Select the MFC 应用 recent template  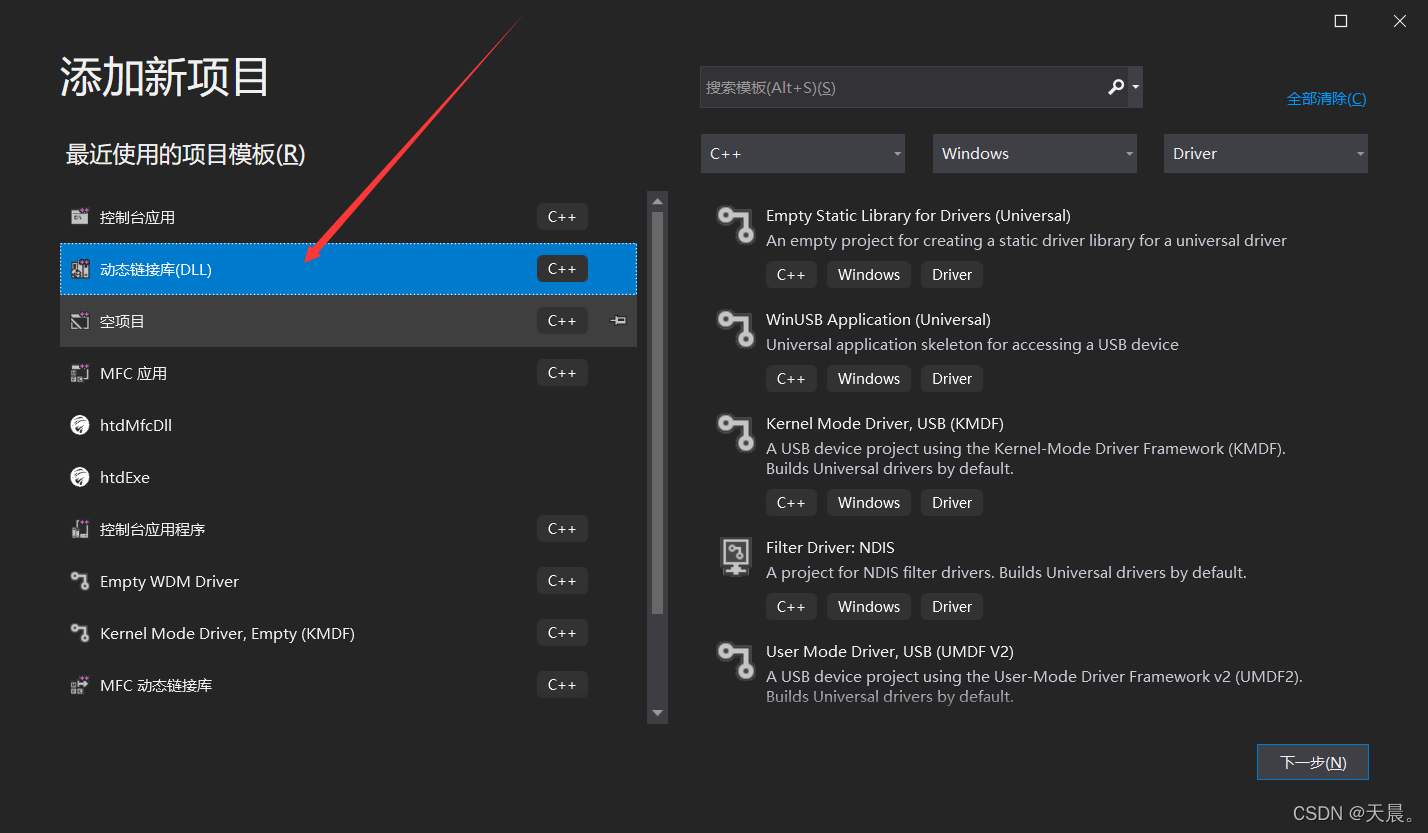[x=348, y=373]
